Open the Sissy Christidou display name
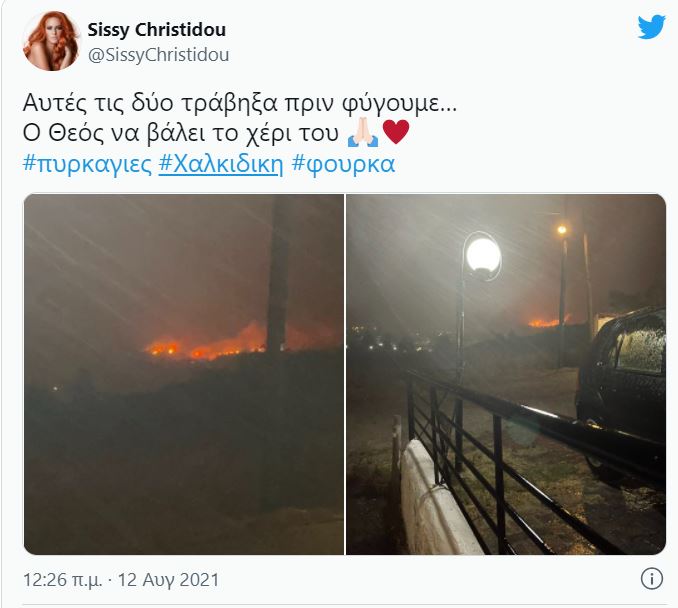The height and width of the screenshot is (608, 678). point(157,30)
